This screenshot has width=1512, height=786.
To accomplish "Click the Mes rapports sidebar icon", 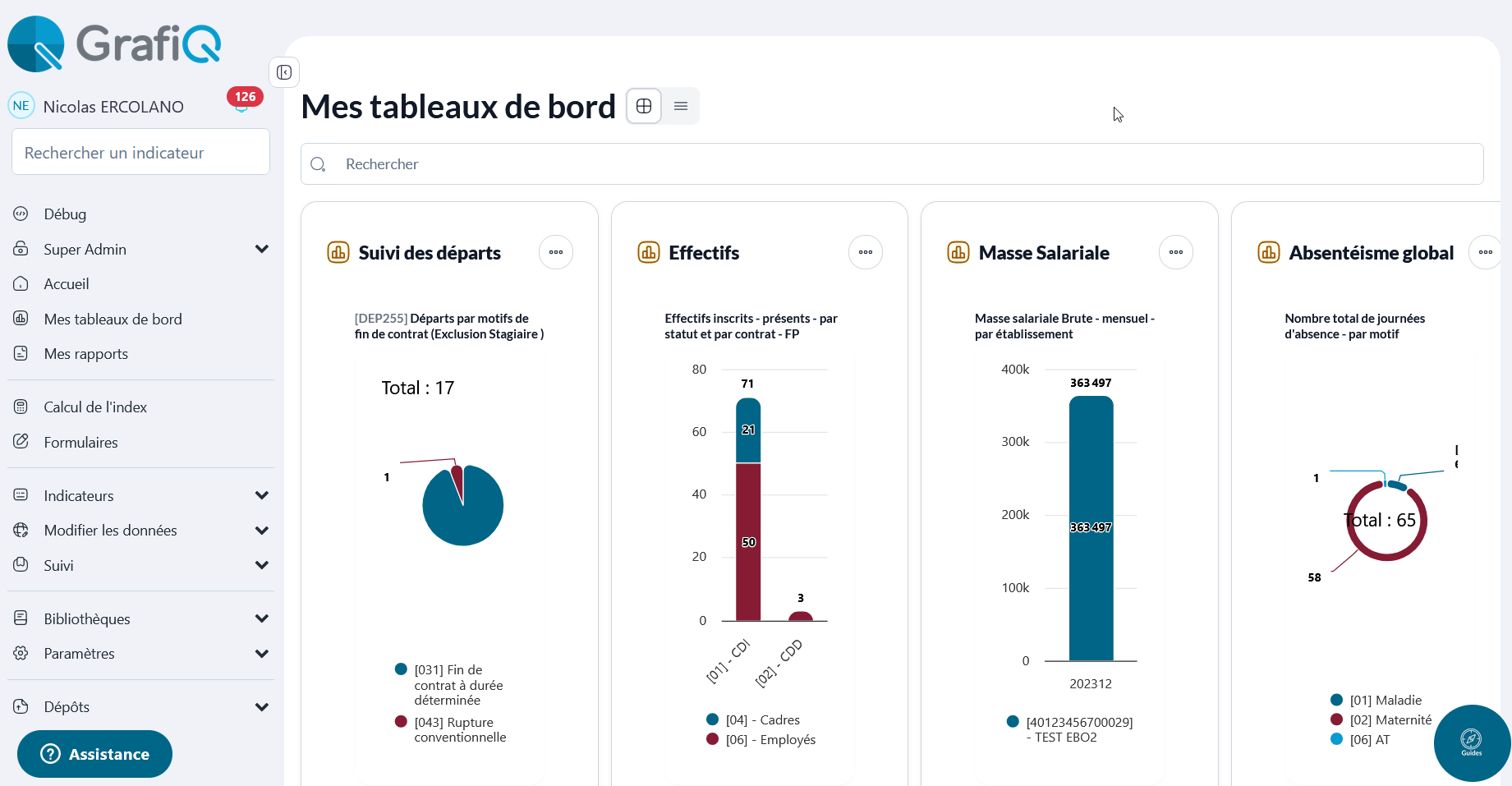I will [22, 353].
